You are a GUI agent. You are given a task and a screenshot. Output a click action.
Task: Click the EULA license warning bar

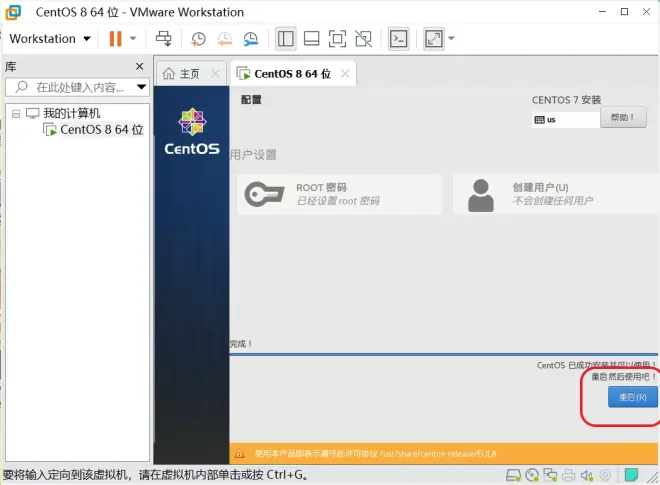(x=444, y=454)
